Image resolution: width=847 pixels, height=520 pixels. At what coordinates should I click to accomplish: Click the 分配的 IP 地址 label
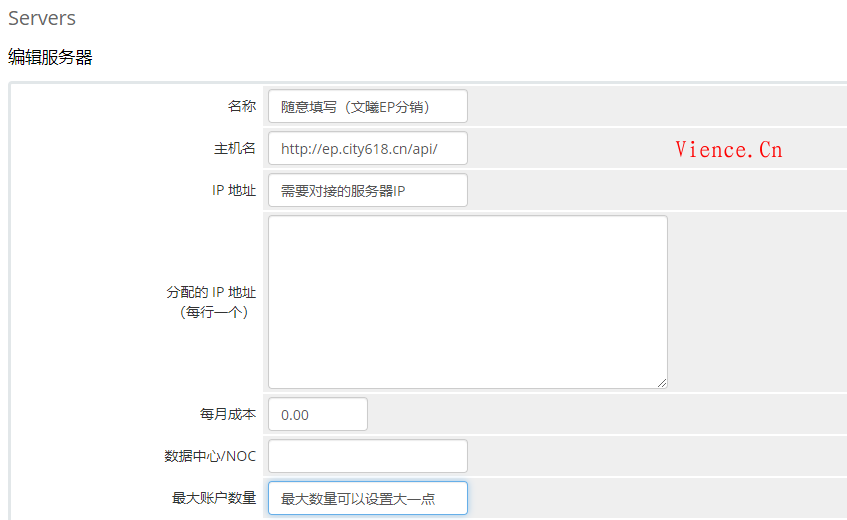(x=211, y=293)
